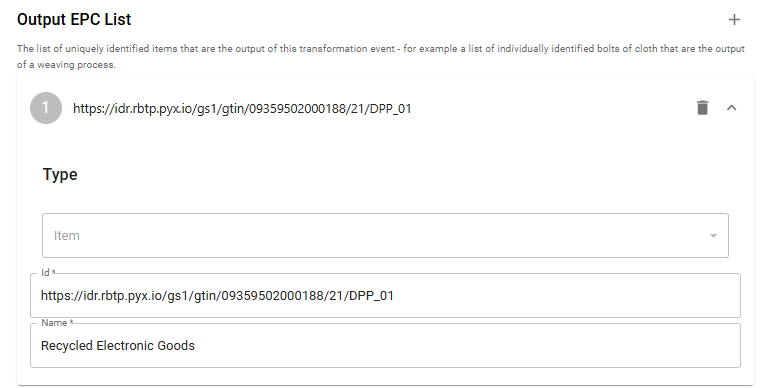
Task: Click empty space right of Name value
Action: [x=468, y=346]
